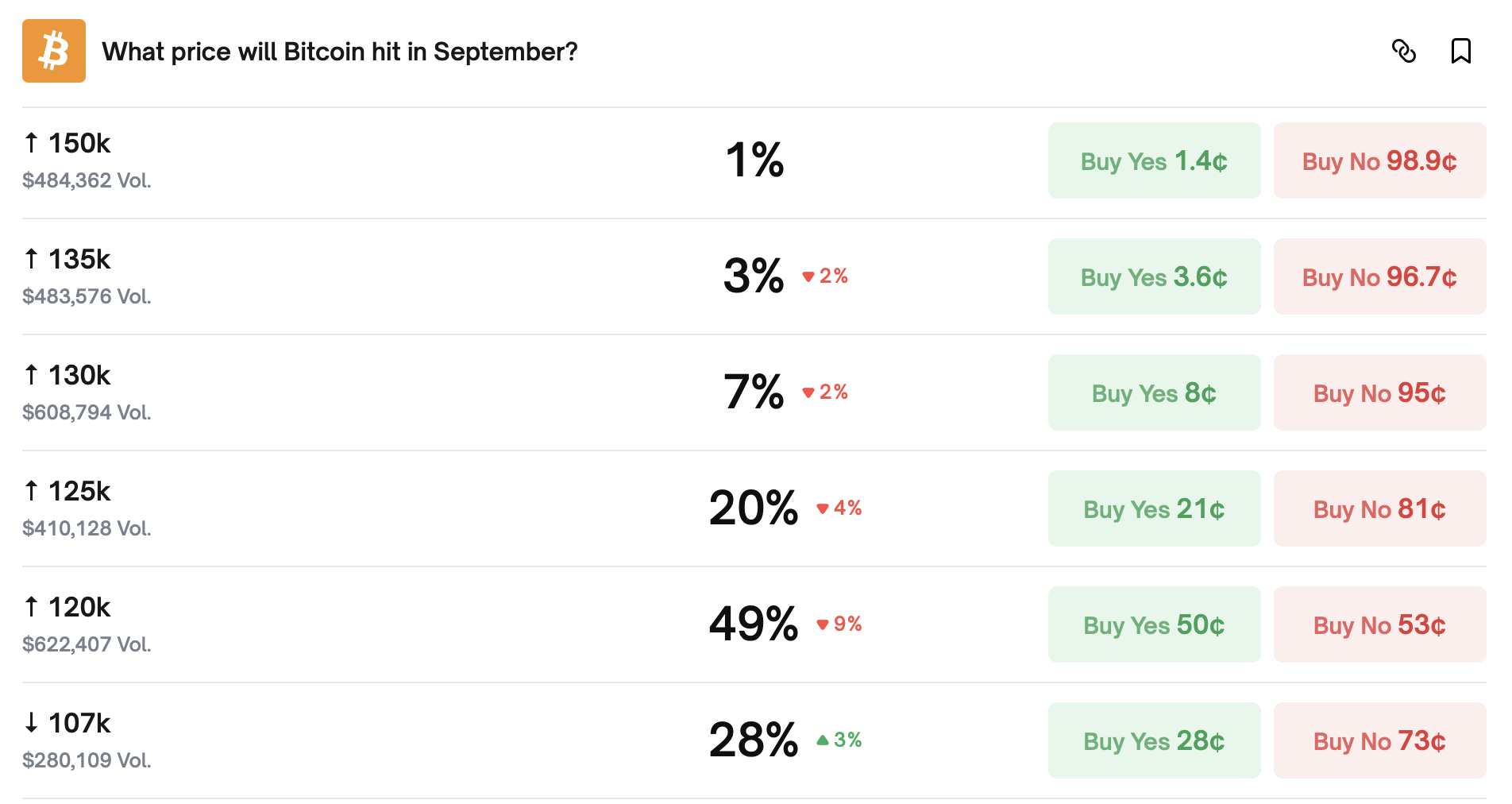Copy the market link icon
Image resolution: width=1512 pixels, height=804 pixels.
click(1403, 51)
